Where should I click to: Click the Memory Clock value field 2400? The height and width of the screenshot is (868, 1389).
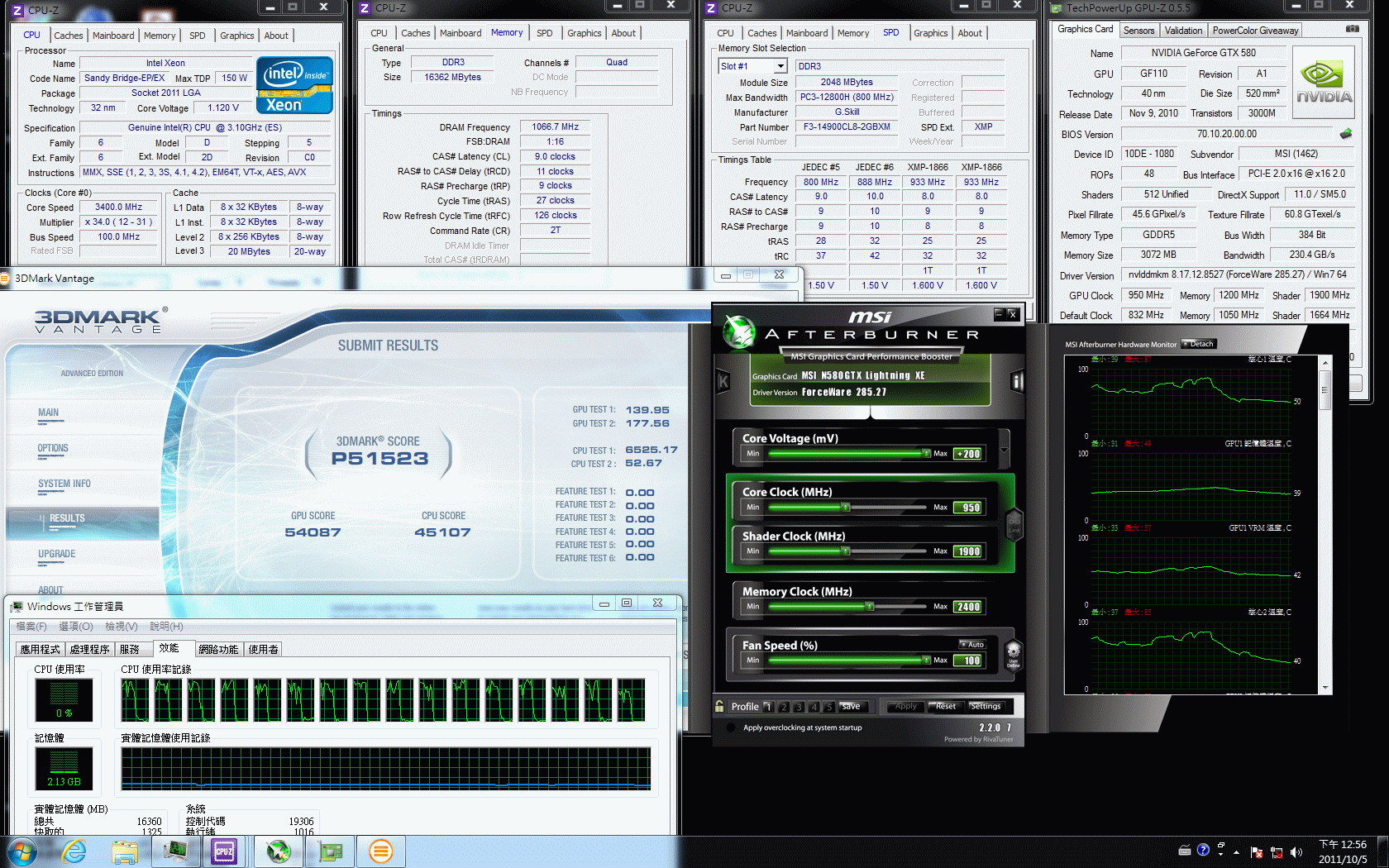[968, 607]
